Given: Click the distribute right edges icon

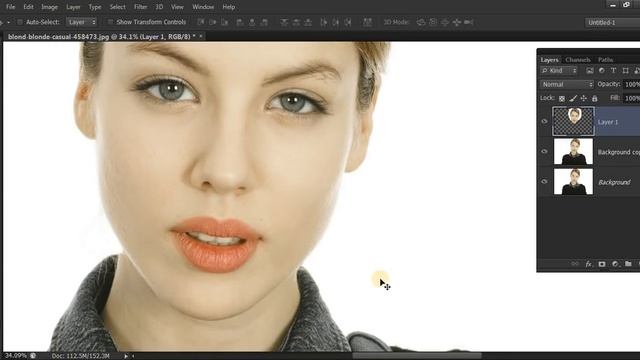Looking at the screenshot, I should [x=348, y=22].
